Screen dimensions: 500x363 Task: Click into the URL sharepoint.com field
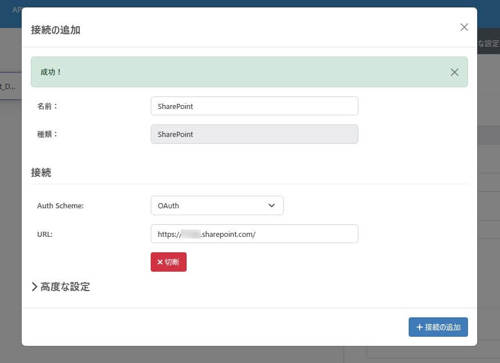pyautogui.click(x=254, y=234)
